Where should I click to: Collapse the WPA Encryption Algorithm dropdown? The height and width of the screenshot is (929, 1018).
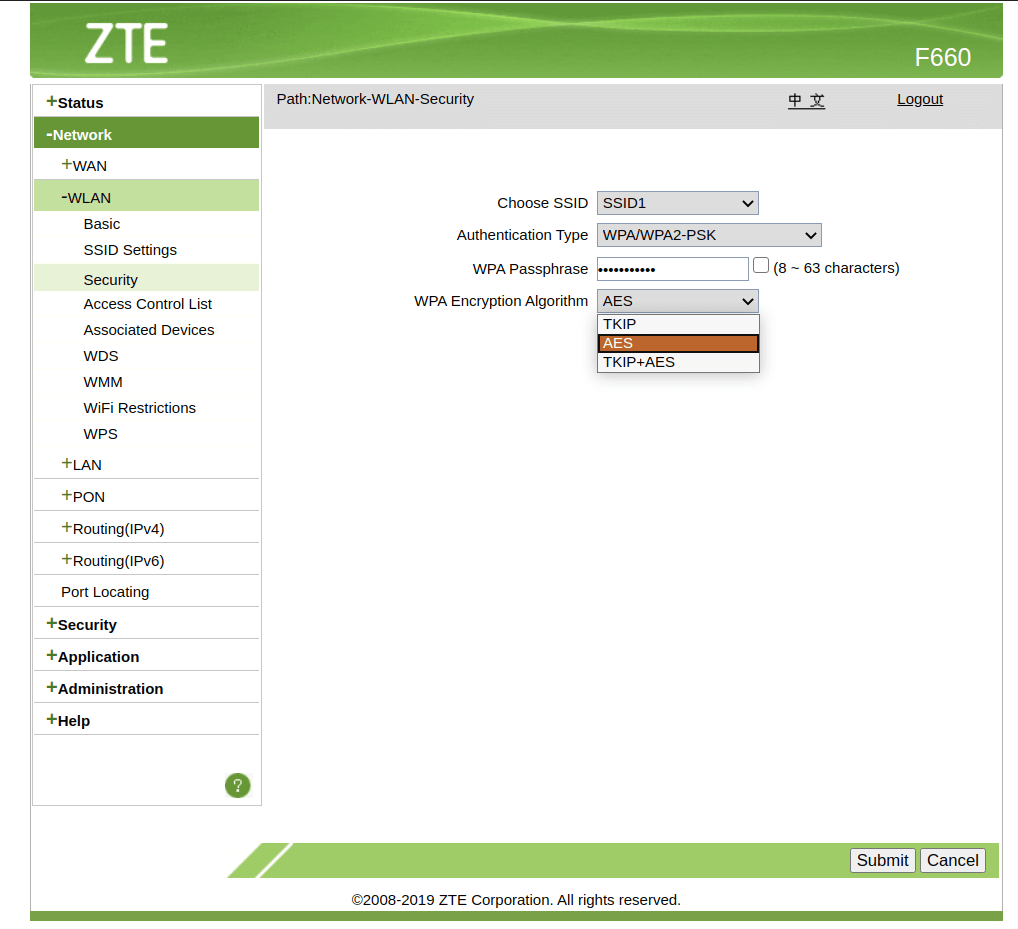click(677, 301)
